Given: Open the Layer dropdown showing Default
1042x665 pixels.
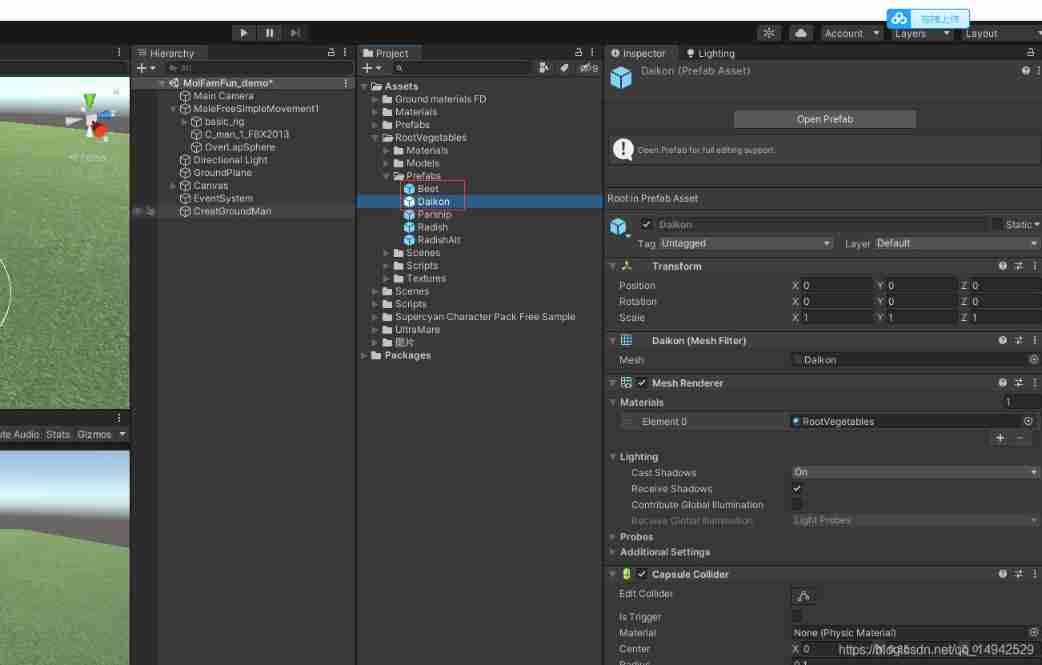Looking at the screenshot, I should tap(956, 244).
